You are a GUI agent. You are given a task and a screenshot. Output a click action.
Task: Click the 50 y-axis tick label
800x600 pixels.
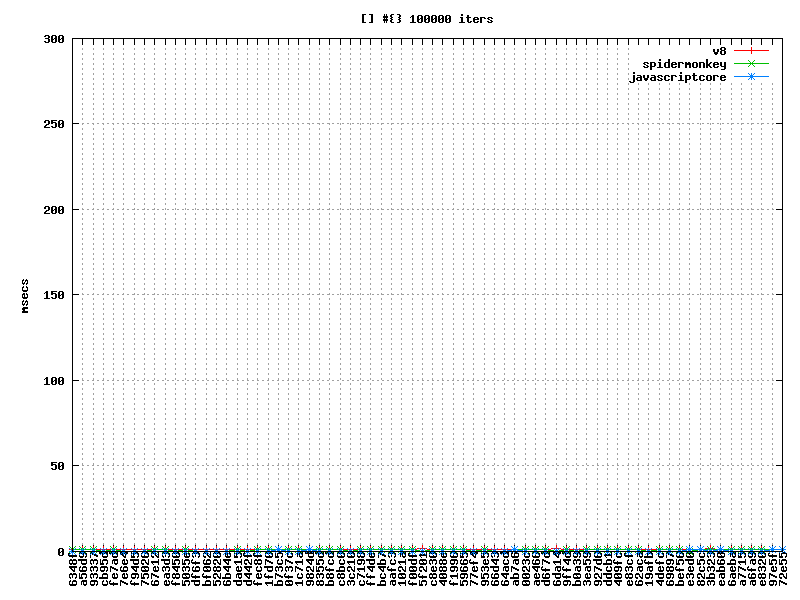57,466
